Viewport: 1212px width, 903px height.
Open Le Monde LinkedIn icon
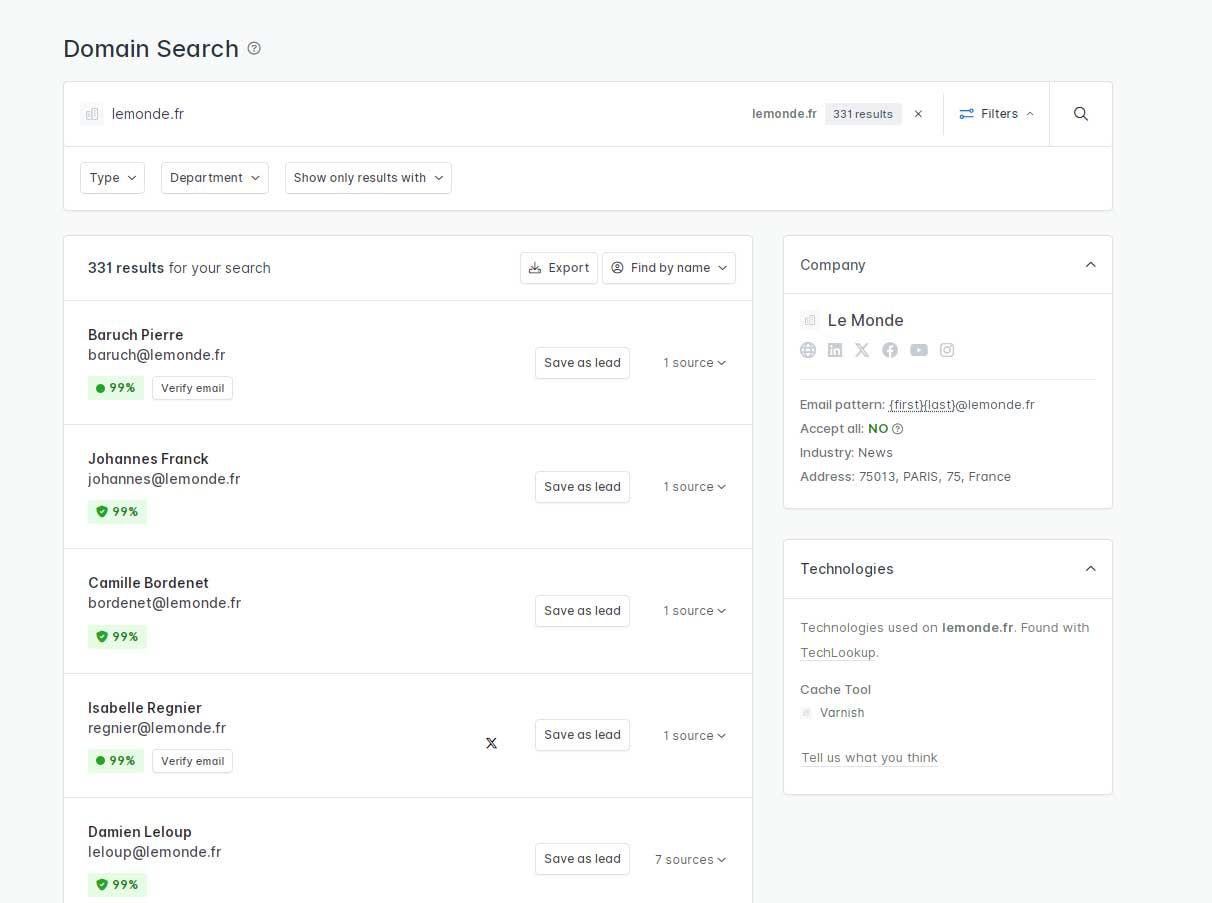pos(835,350)
